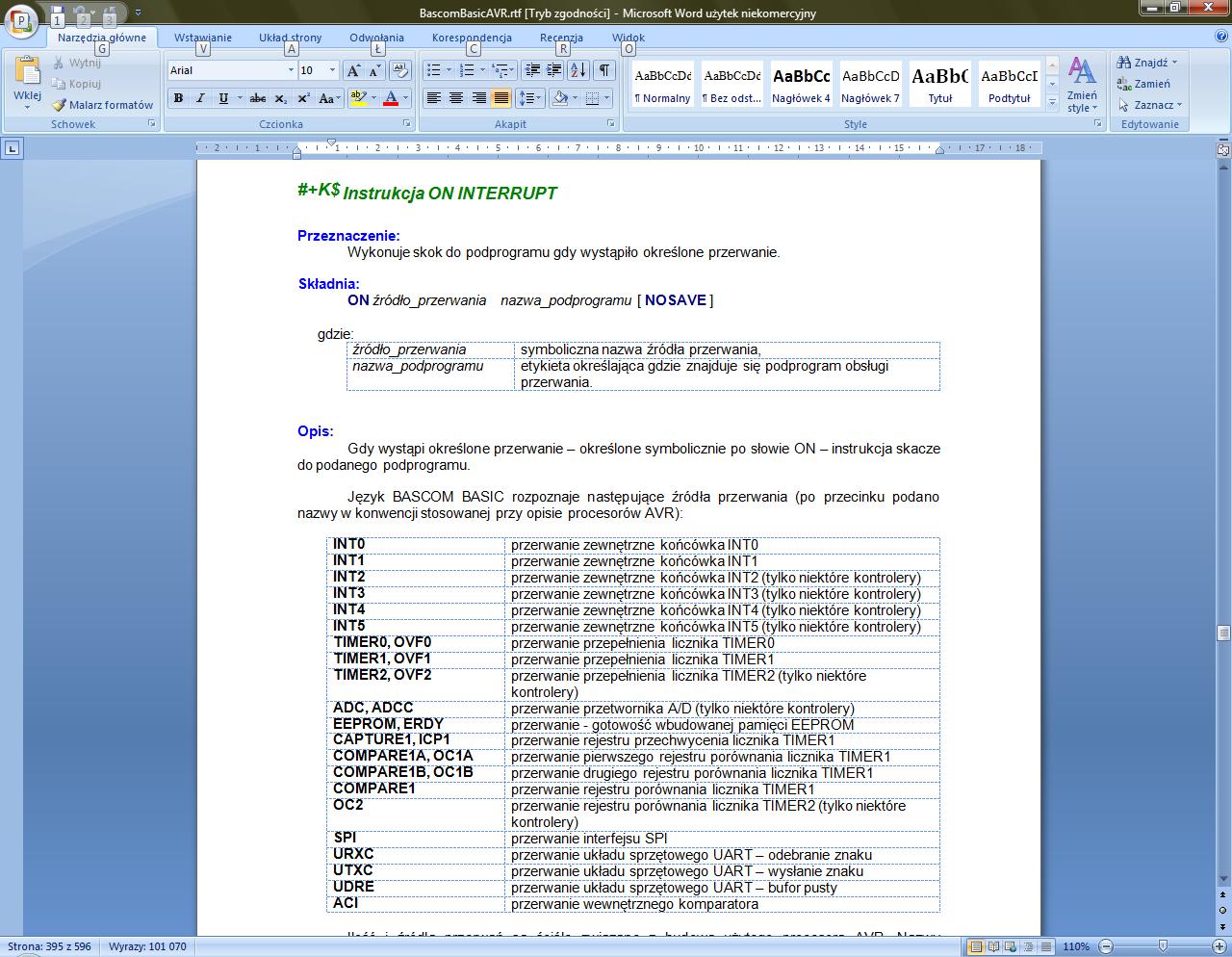1232x957 pixels.
Task: Zoom in with the plus button
Action: point(1221,946)
